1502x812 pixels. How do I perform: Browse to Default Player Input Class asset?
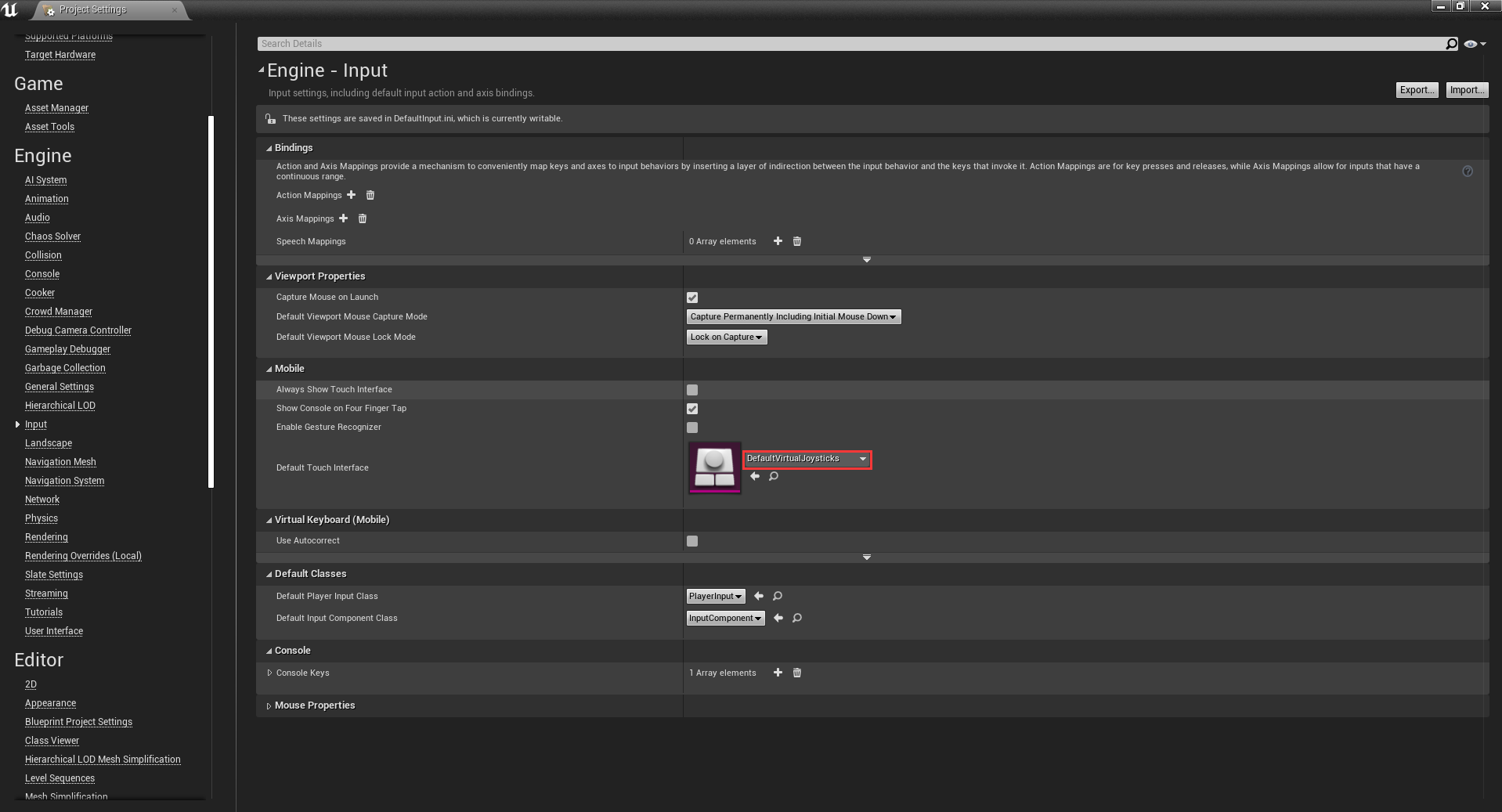coord(778,596)
